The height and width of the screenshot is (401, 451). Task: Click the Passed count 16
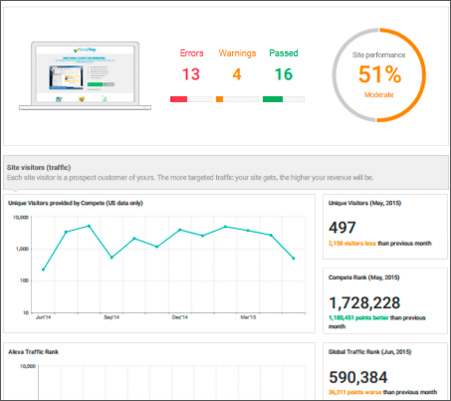(284, 74)
